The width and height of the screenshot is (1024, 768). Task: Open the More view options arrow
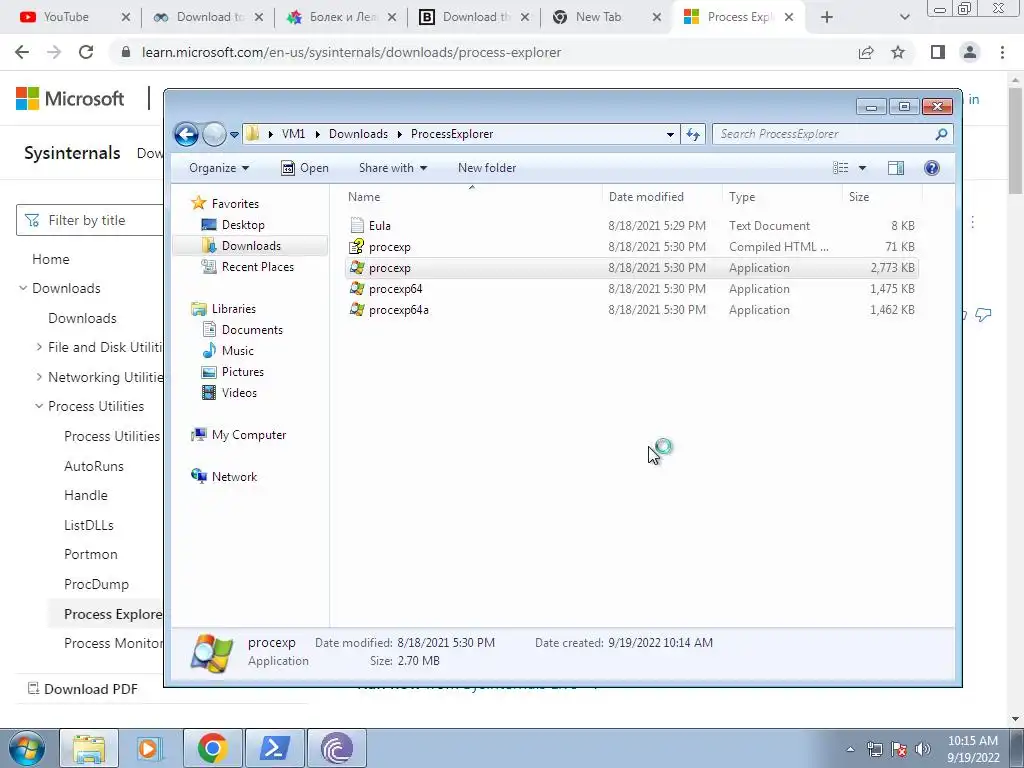pyautogui.click(x=862, y=168)
